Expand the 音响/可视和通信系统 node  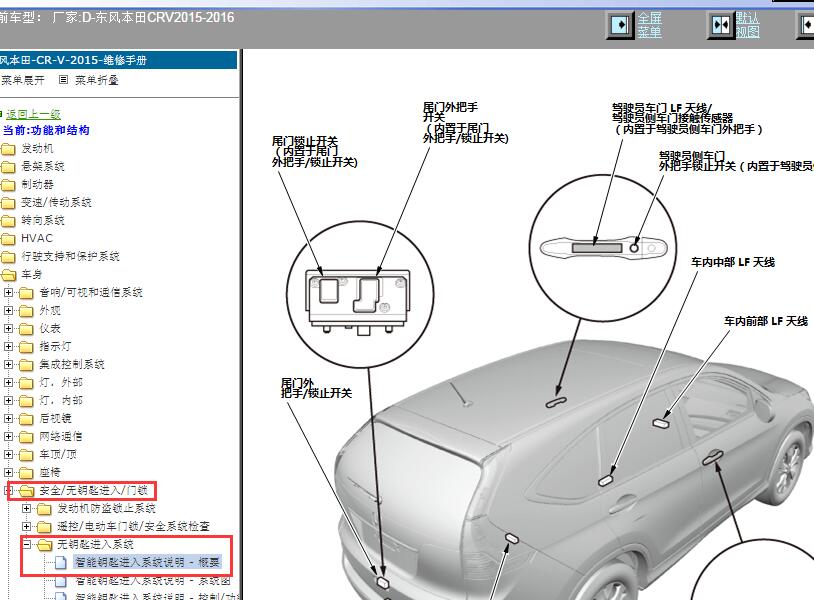pyautogui.click(x=8, y=292)
